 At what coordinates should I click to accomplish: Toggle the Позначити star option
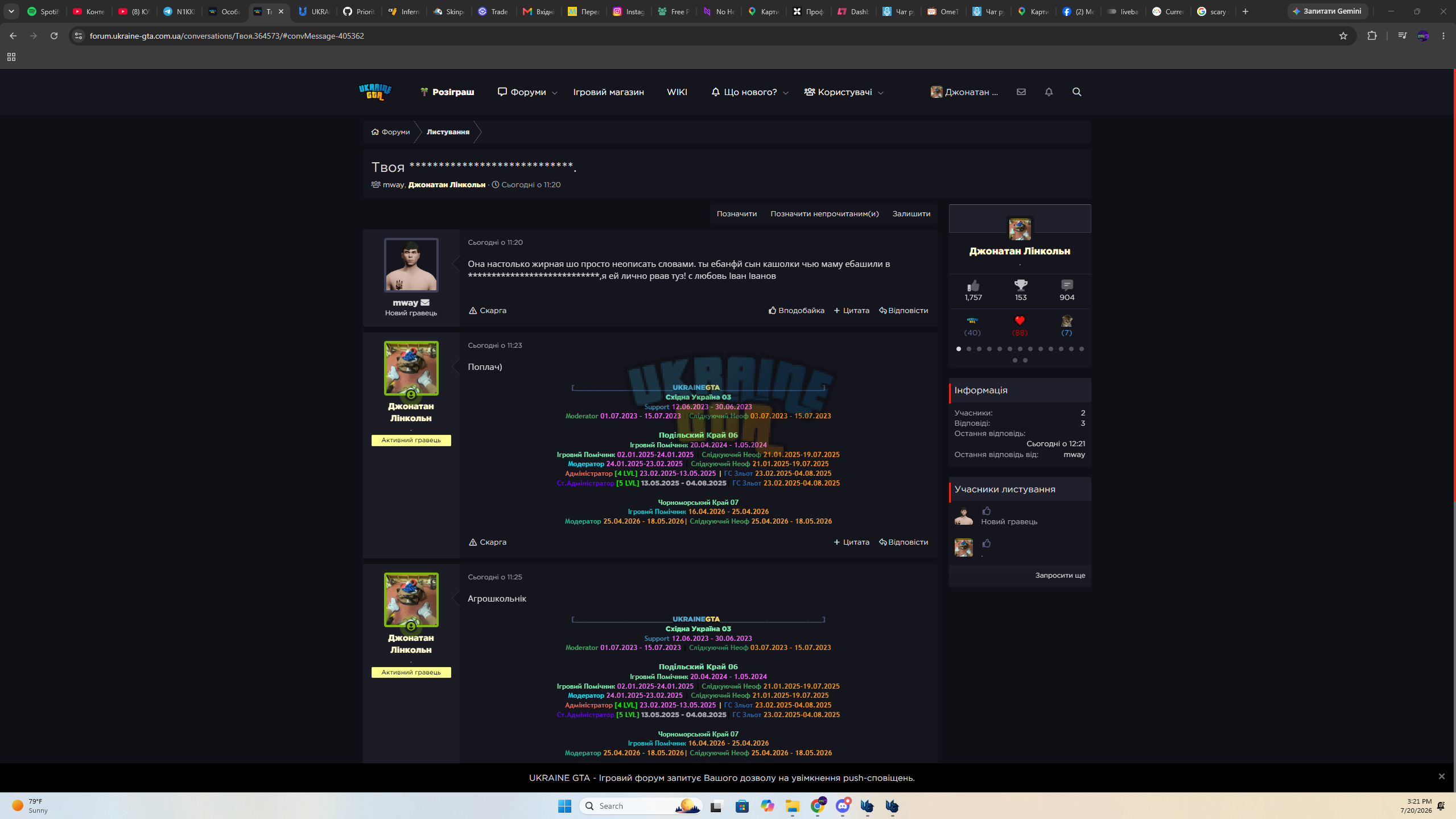(736, 213)
